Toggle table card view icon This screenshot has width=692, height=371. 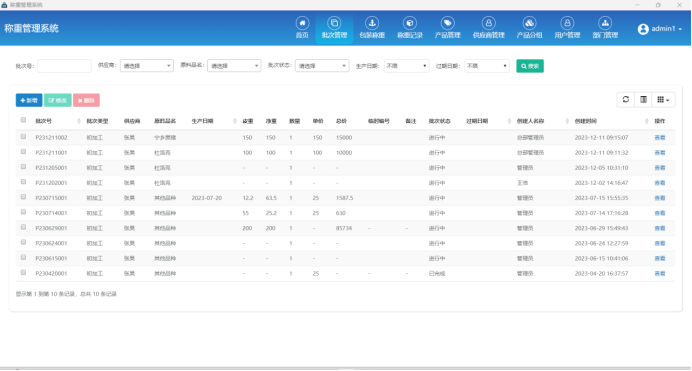643,100
